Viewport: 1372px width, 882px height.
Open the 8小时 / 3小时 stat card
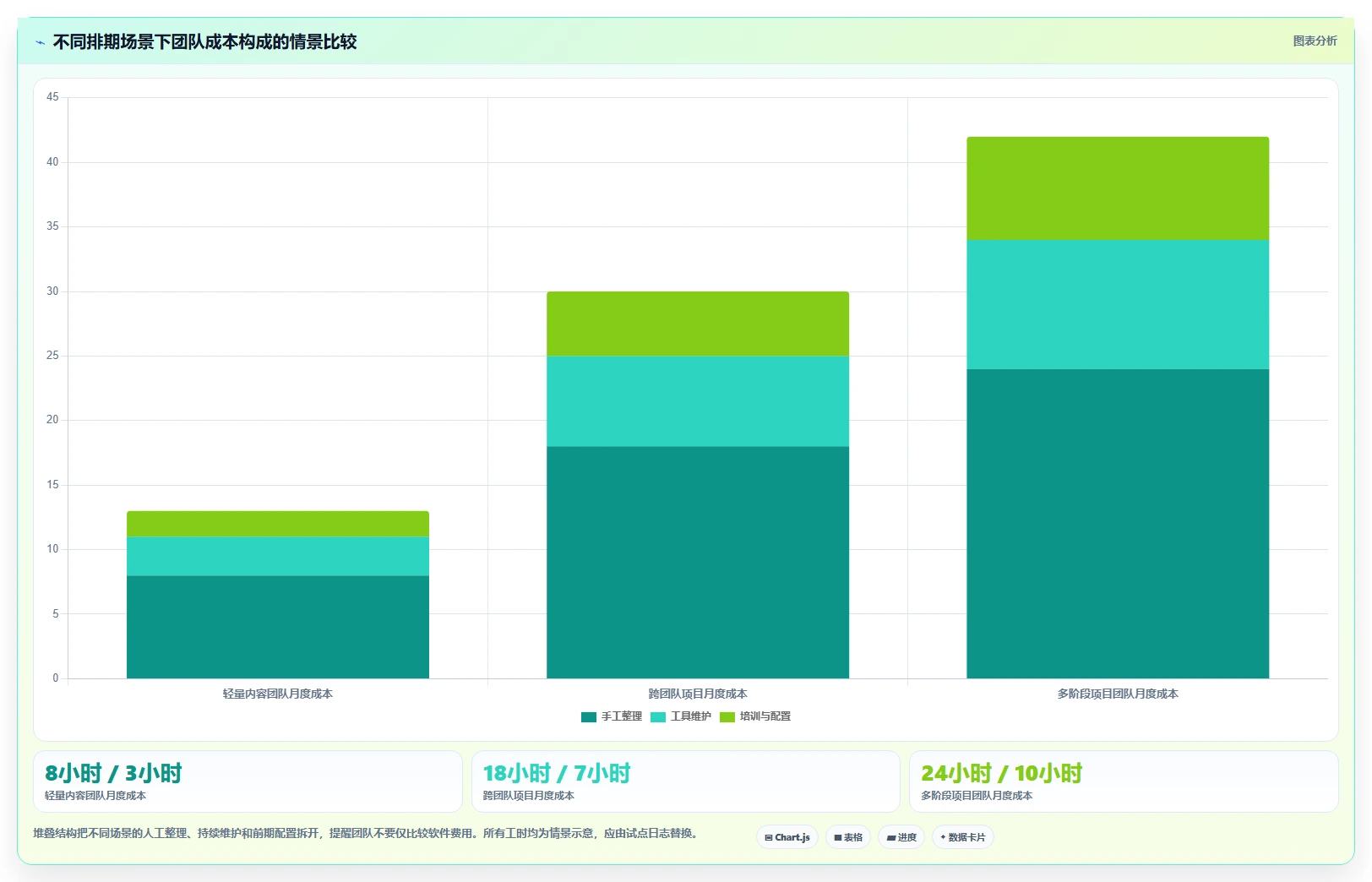coord(248,781)
